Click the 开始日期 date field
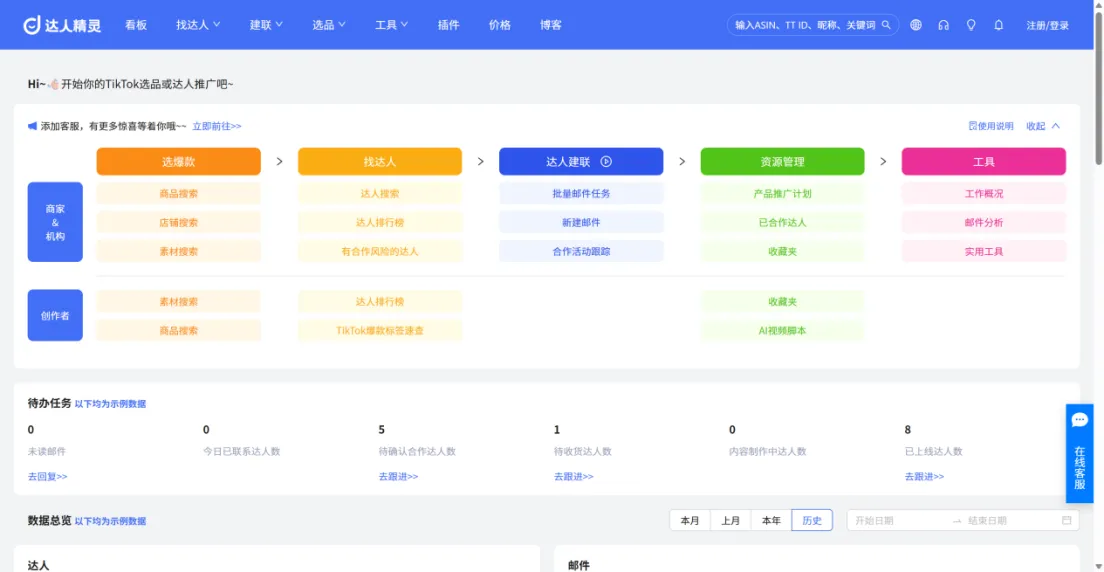 898,521
